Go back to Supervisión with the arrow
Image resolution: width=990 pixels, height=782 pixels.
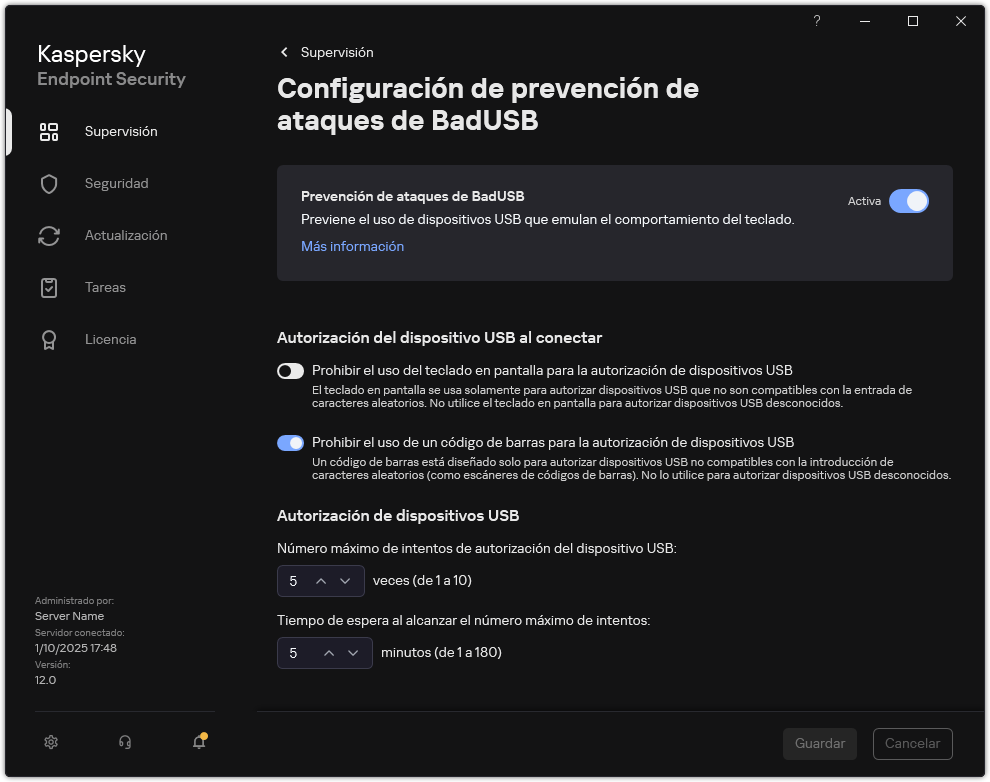[x=284, y=52]
